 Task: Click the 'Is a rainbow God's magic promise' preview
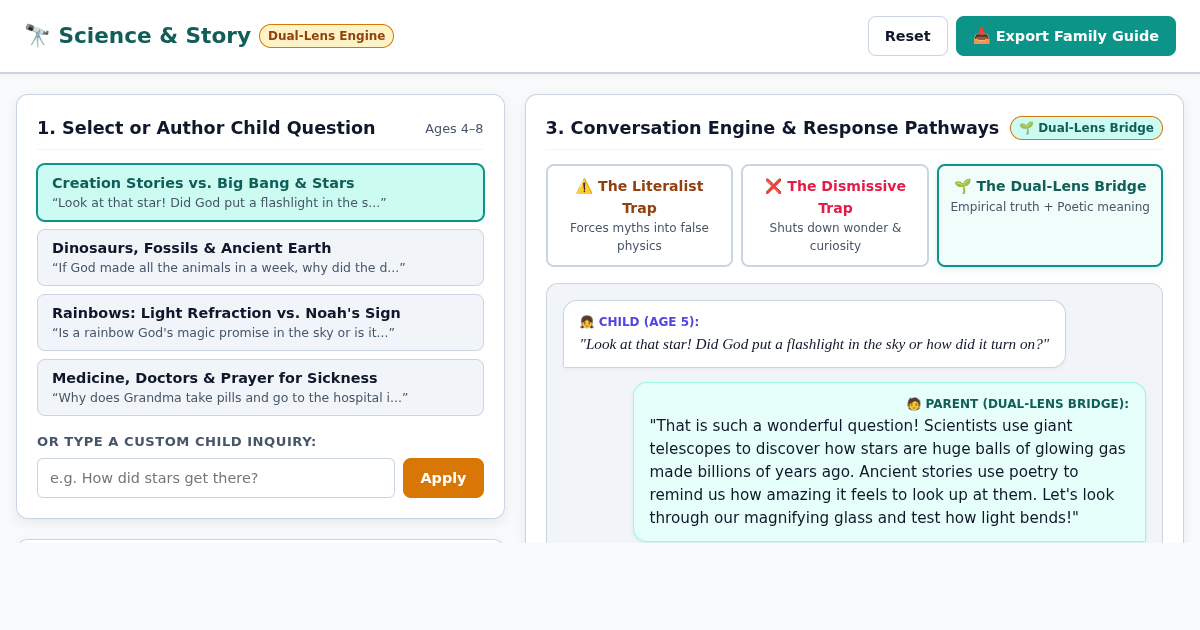pos(223,333)
